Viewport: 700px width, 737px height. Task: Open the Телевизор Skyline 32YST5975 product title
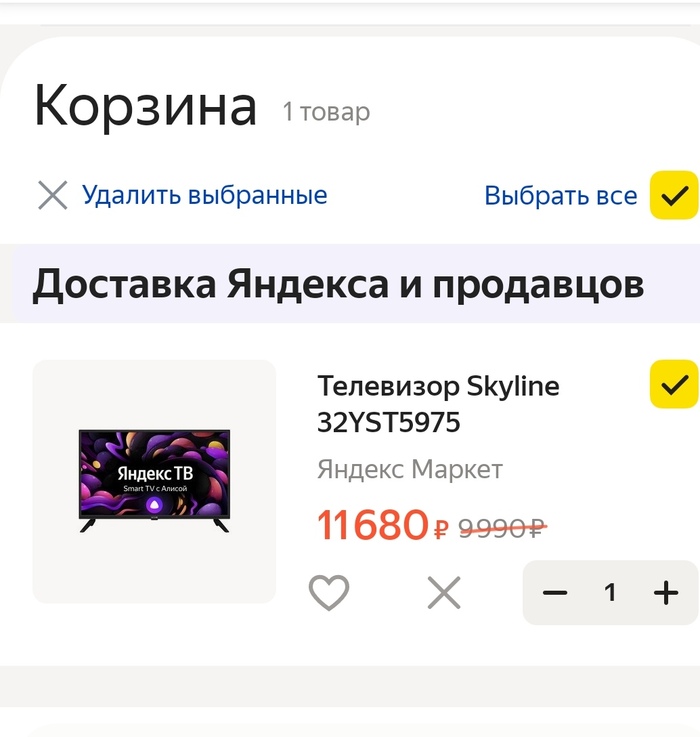[438, 404]
